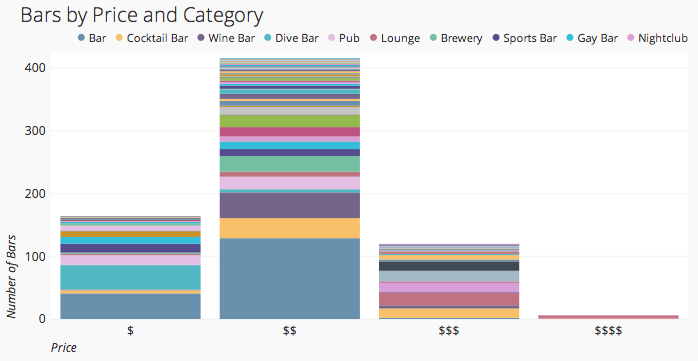Viewport: 698px width, 361px height.
Task: Select the light pink Pub segment in $ column
Action: [x=130, y=260]
